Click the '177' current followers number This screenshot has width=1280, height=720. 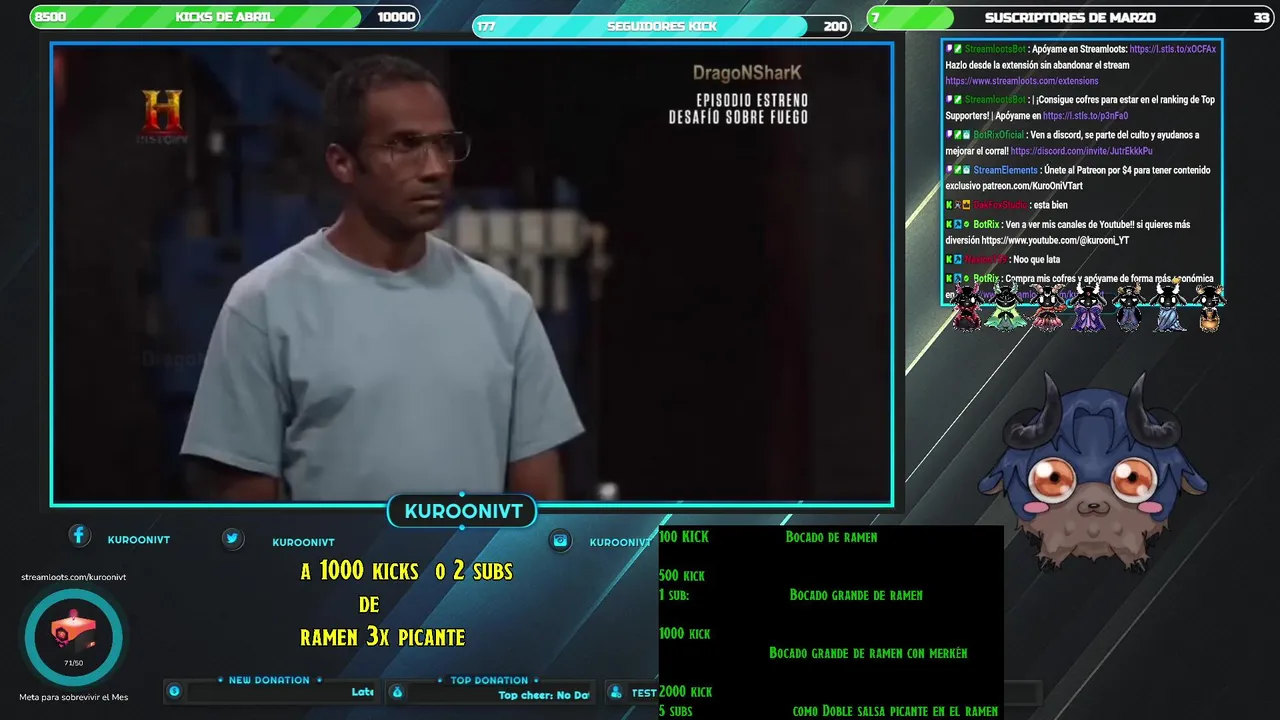click(486, 26)
